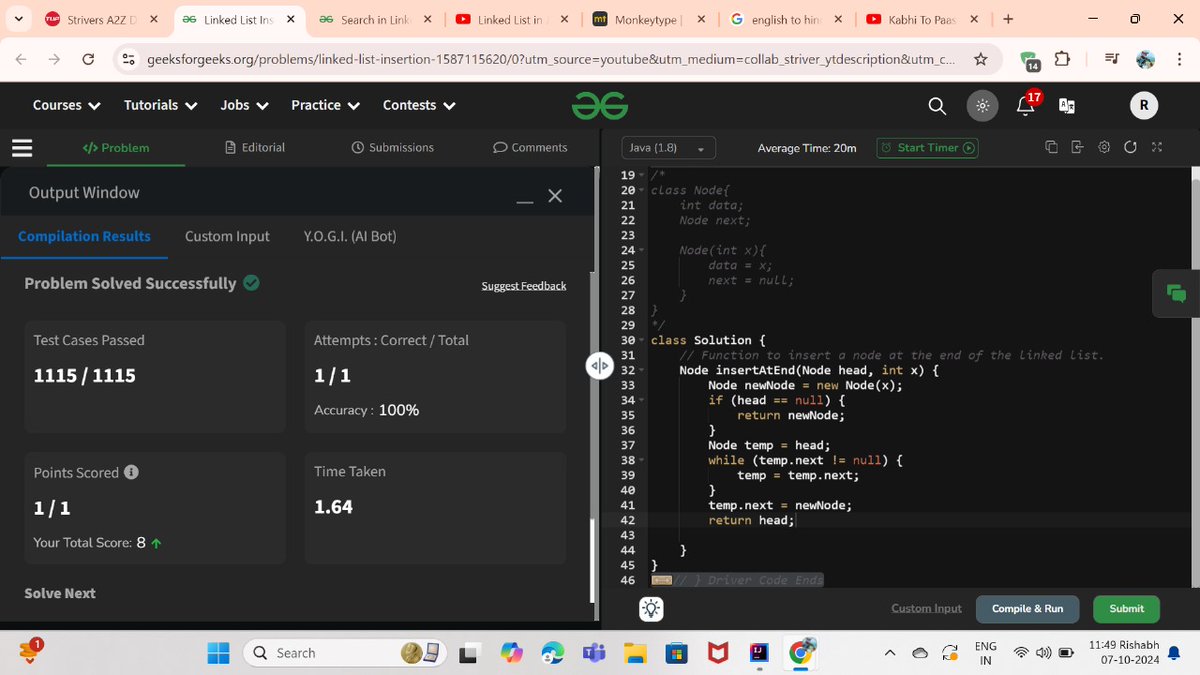Click the panel splitter handle icon
The image size is (1200, 675).
599,366
